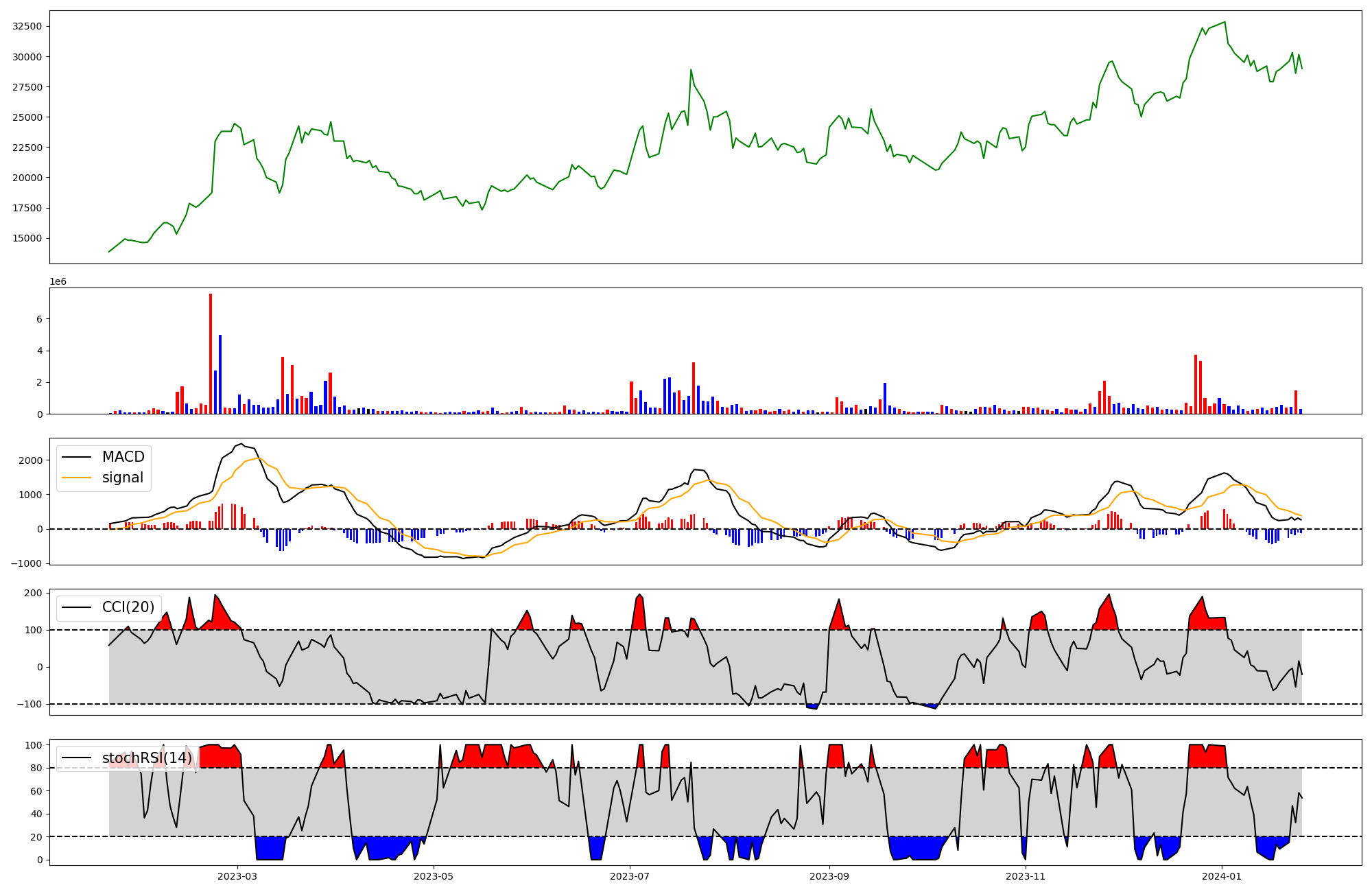Image resolution: width=1372 pixels, height=892 pixels.
Task: Click the black MACD legend line sample
Action: [76, 457]
